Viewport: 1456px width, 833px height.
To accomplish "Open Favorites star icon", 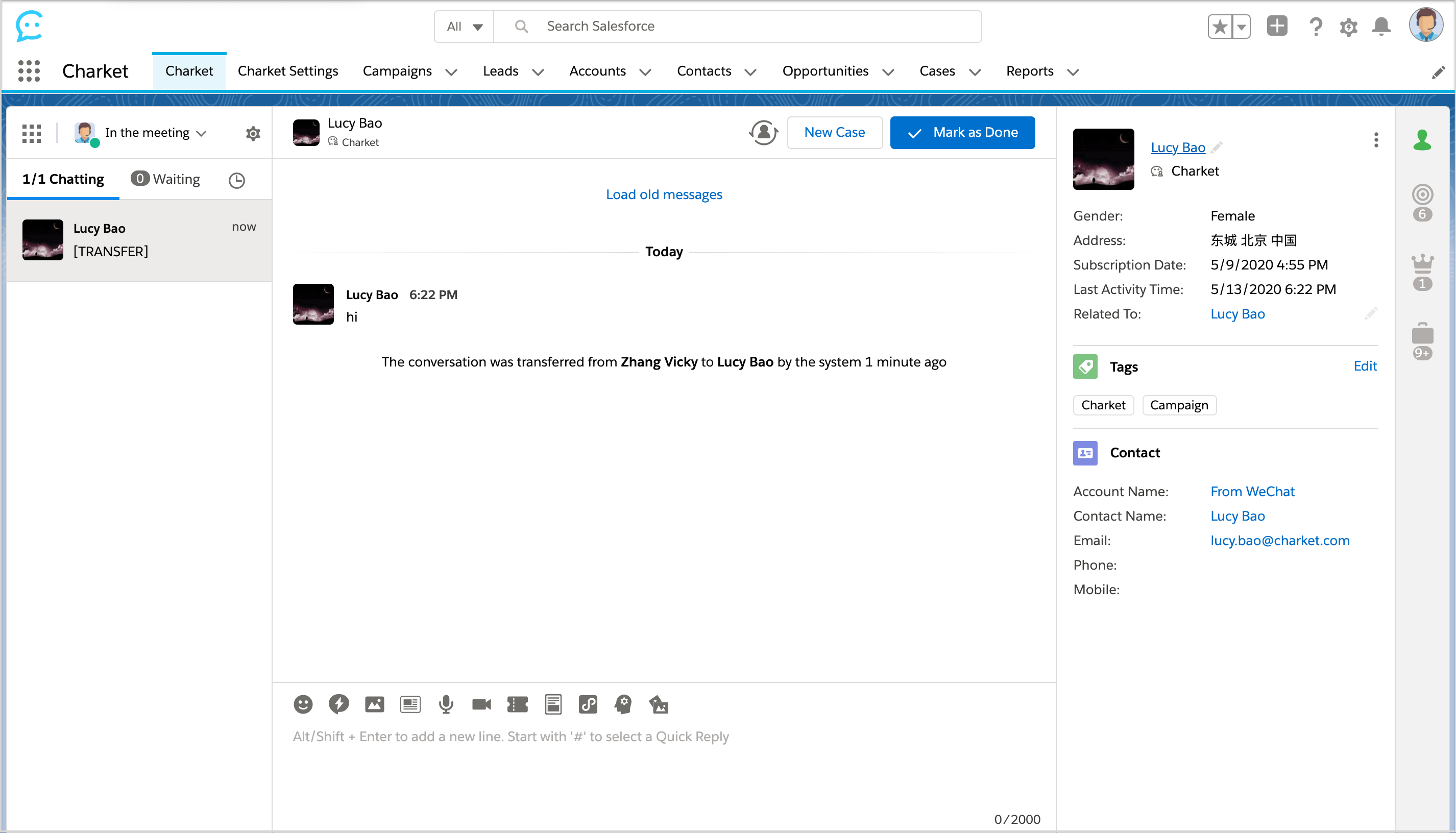I will point(1219,27).
